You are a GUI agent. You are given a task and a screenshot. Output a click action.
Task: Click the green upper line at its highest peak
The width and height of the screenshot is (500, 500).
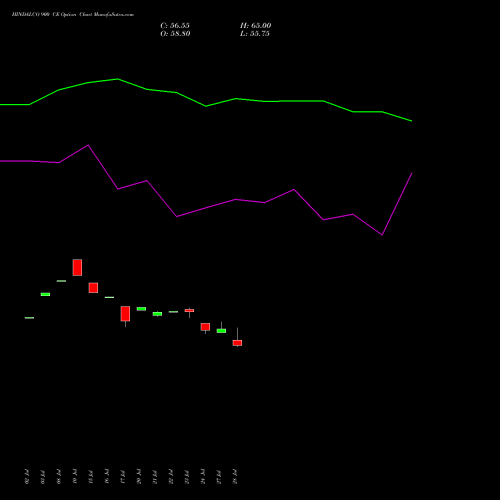(117, 79)
